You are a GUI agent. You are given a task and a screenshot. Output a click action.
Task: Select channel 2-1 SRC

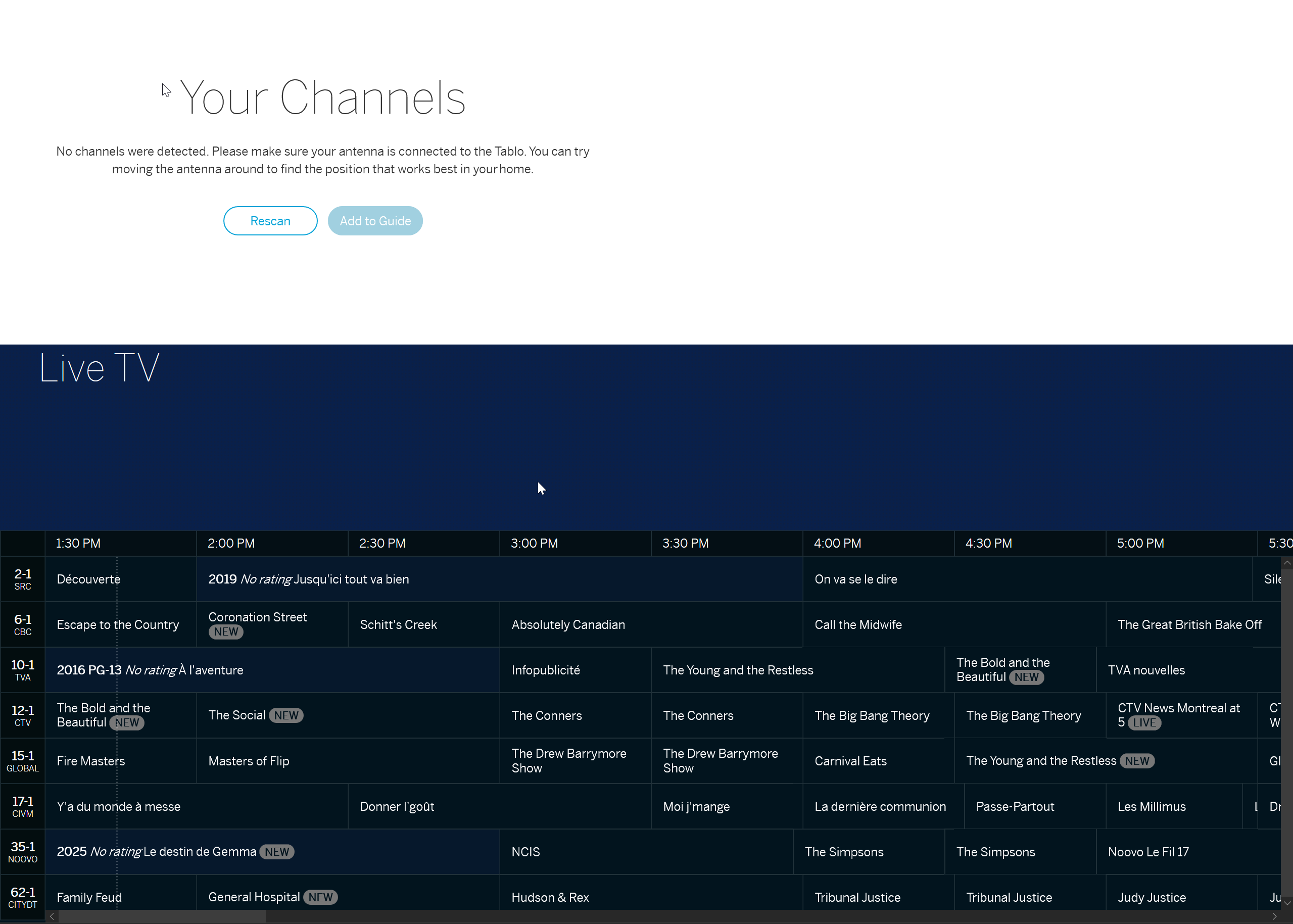pos(23,579)
